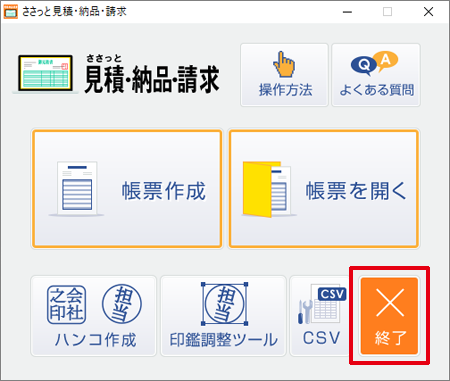
Task: Launch 印鑑調整ツール
Action: point(223,316)
